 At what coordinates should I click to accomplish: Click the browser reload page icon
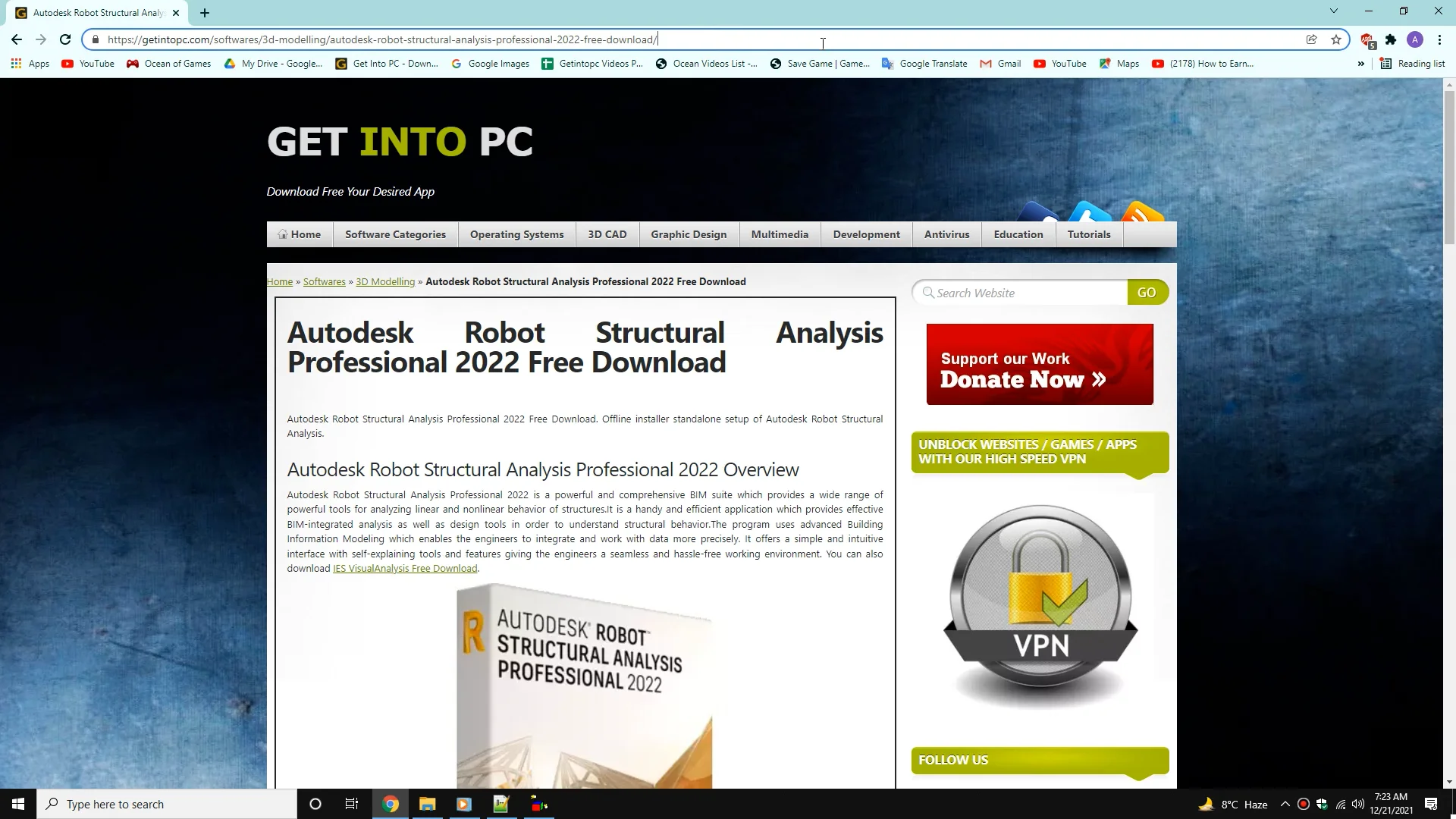(65, 39)
